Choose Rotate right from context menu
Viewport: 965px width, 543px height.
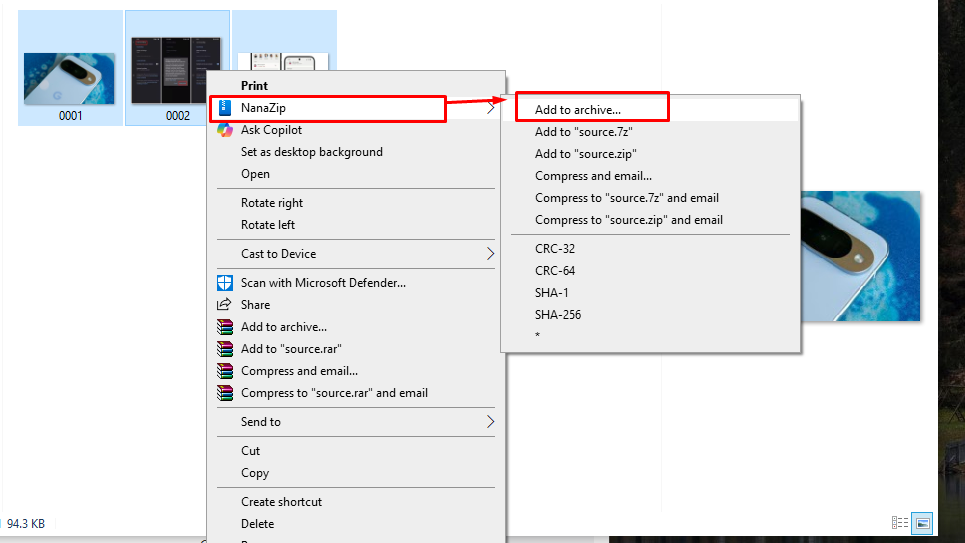(272, 203)
